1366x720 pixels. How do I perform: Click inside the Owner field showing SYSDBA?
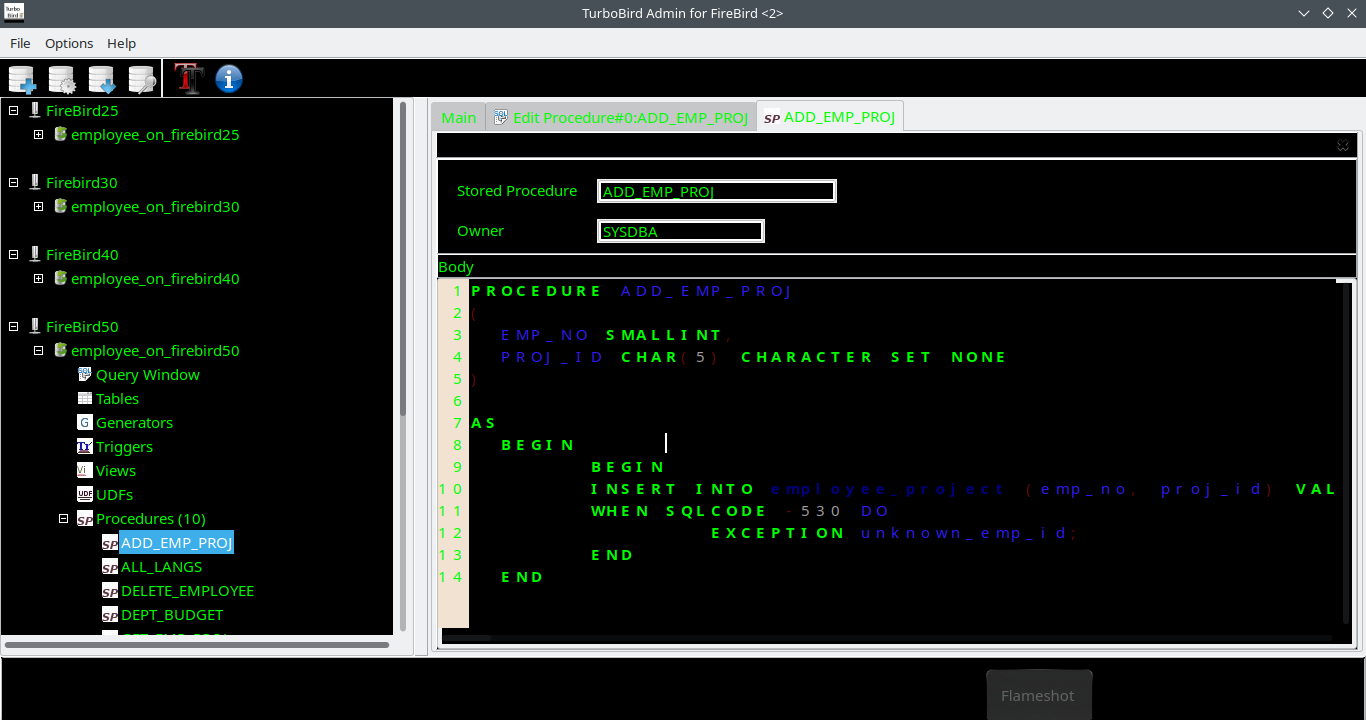tap(680, 231)
